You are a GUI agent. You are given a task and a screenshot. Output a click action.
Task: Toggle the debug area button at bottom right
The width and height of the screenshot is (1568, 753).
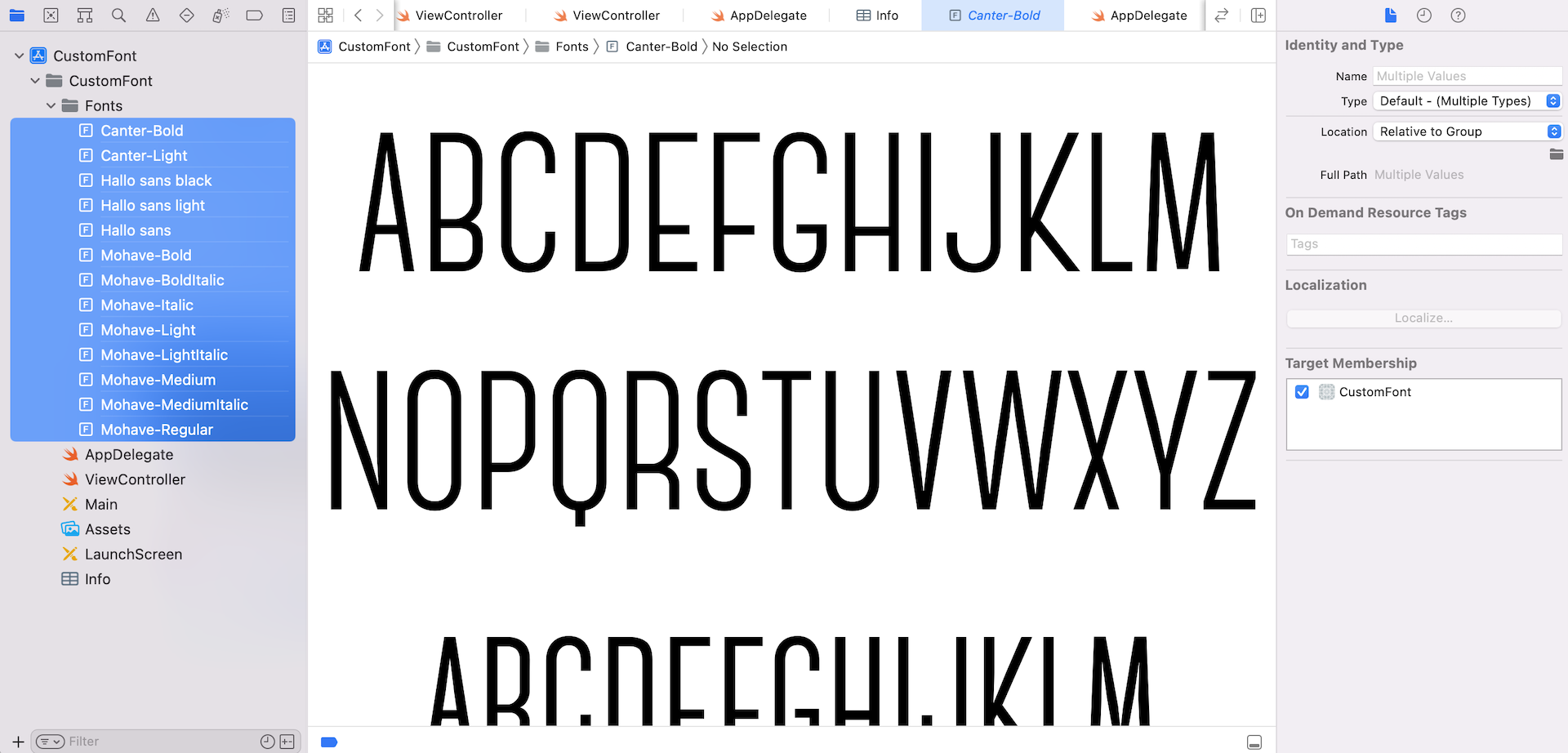(1254, 742)
